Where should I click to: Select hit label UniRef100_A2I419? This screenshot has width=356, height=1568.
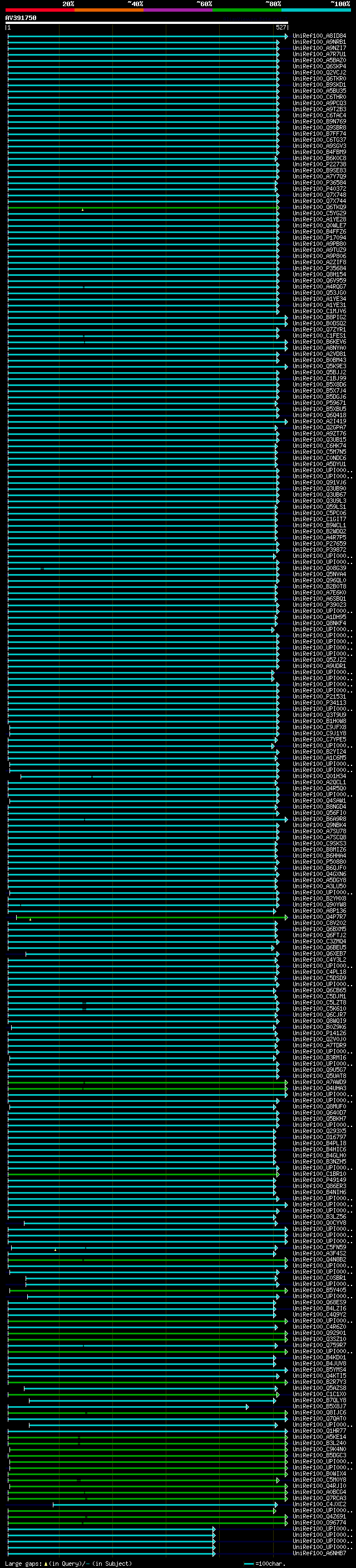click(319, 421)
